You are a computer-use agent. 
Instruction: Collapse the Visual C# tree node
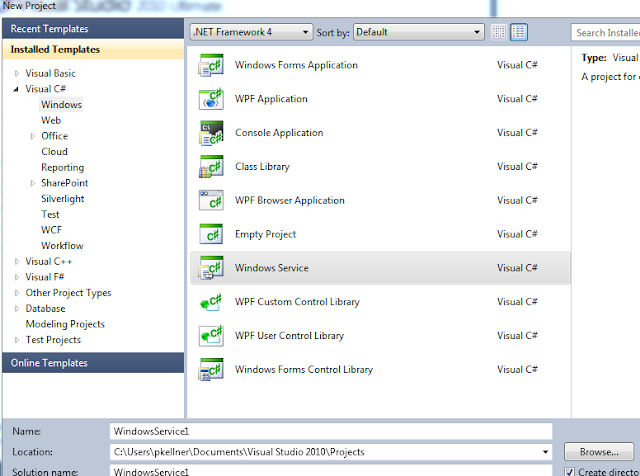[x=16, y=89]
